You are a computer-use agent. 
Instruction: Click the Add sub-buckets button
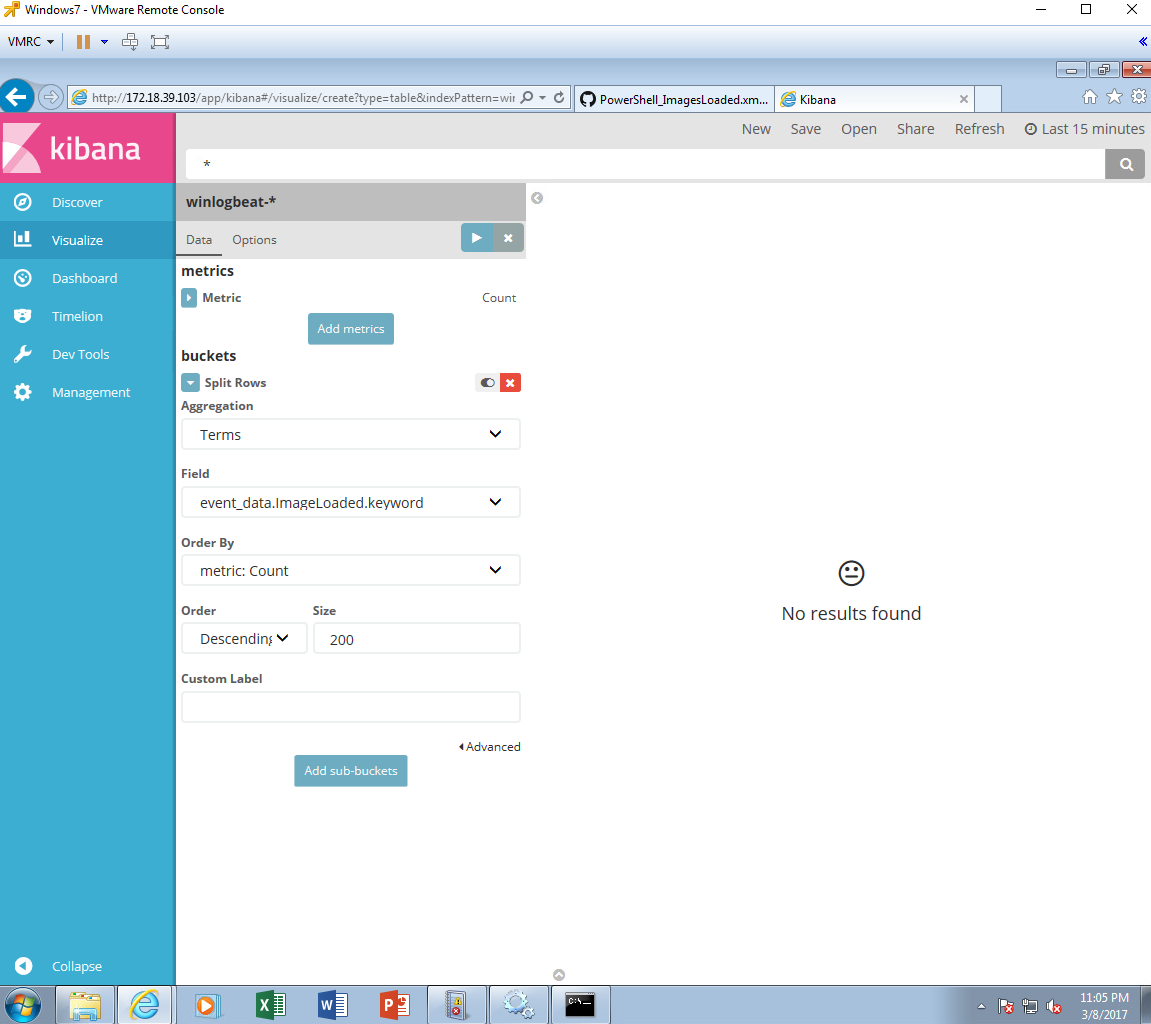(x=351, y=771)
